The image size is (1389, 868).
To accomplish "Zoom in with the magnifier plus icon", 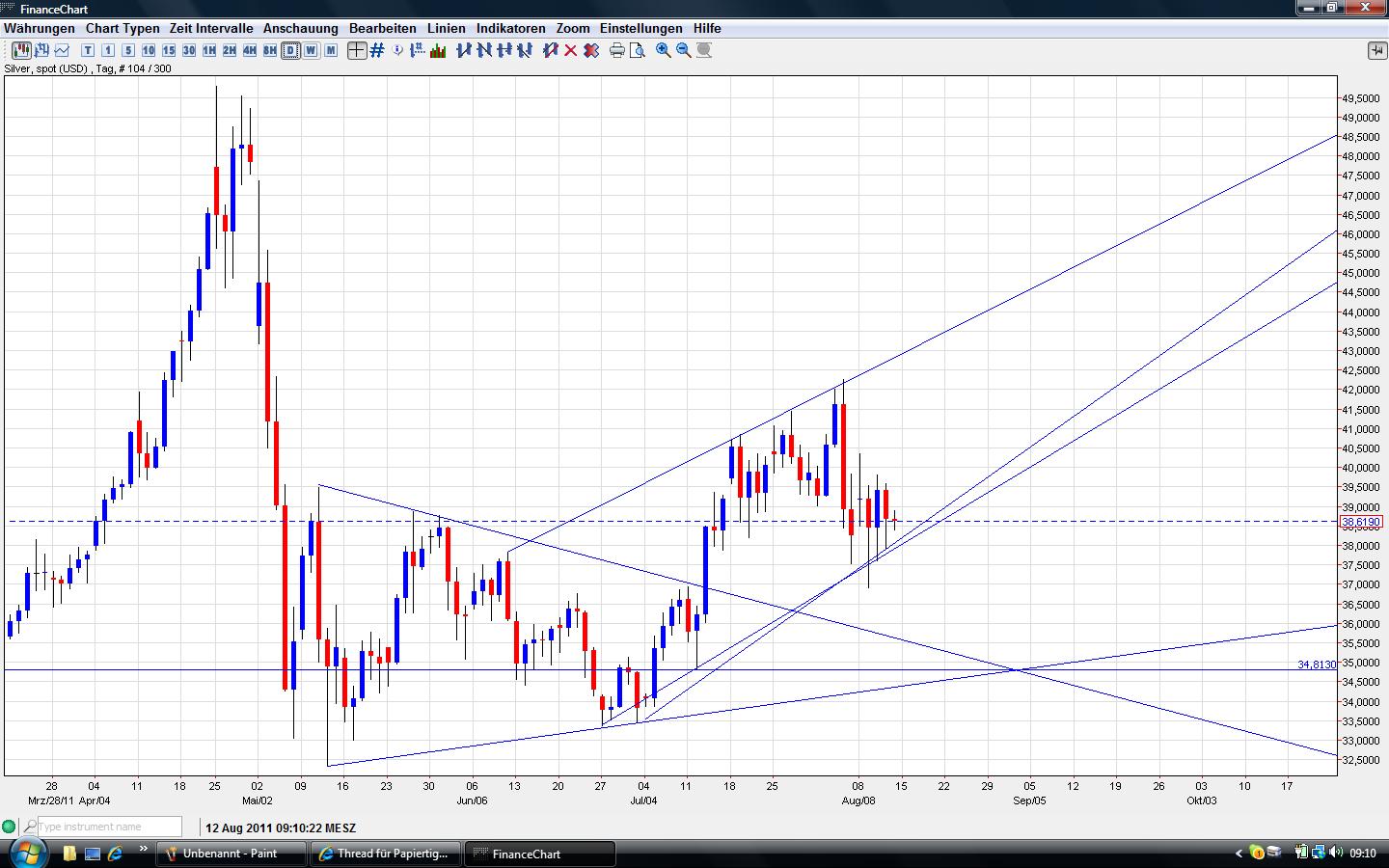I will pyautogui.click(x=664, y=50).
